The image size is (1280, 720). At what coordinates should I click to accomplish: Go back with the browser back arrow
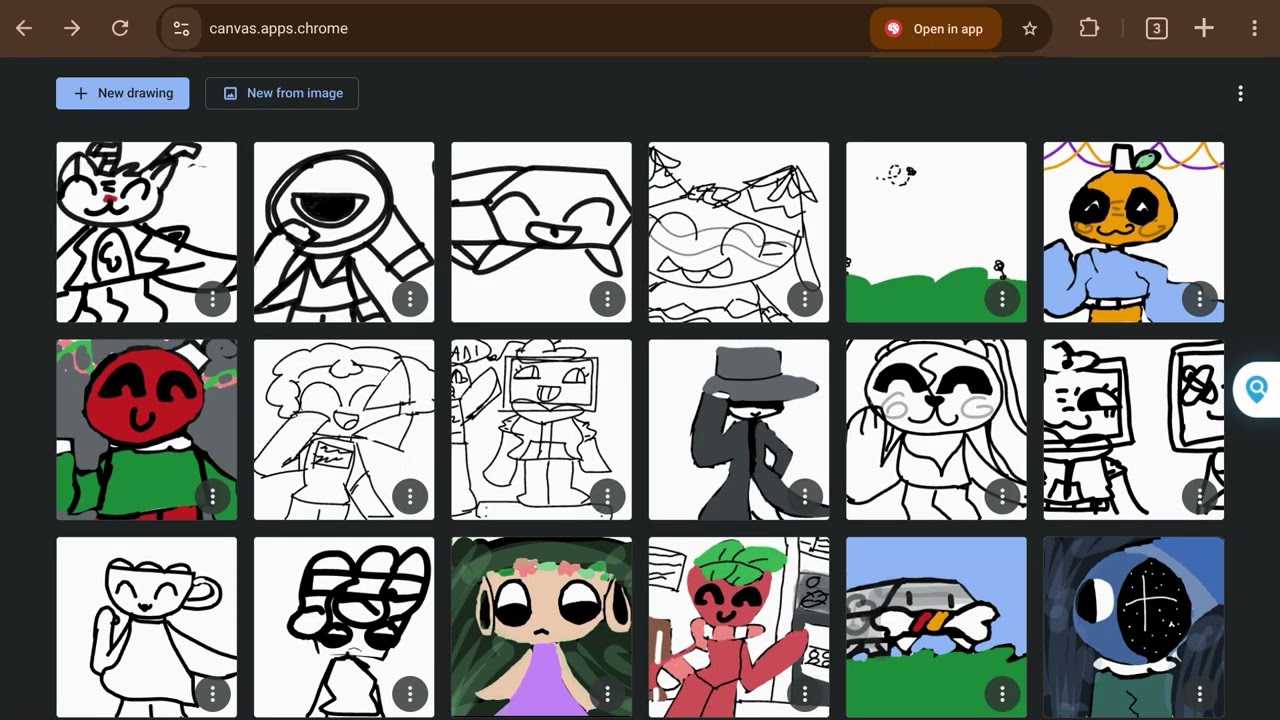click(x=24, y=28)
